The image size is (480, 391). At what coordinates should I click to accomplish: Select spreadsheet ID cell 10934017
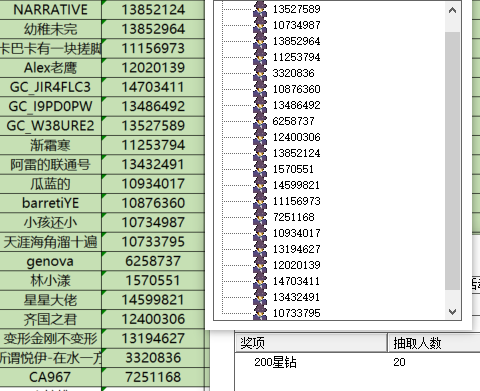point(153,184)
